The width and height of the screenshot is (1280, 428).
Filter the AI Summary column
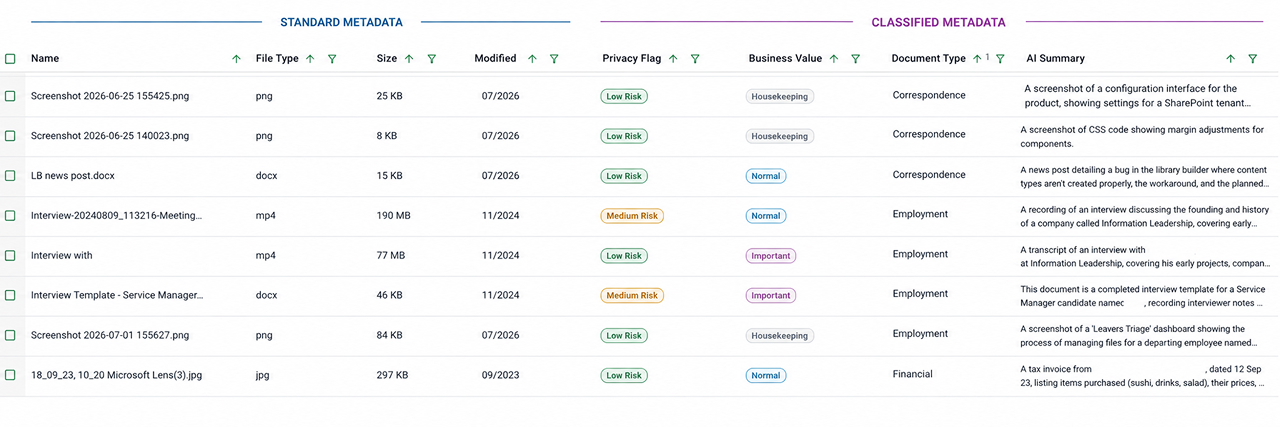point(1253,59)
